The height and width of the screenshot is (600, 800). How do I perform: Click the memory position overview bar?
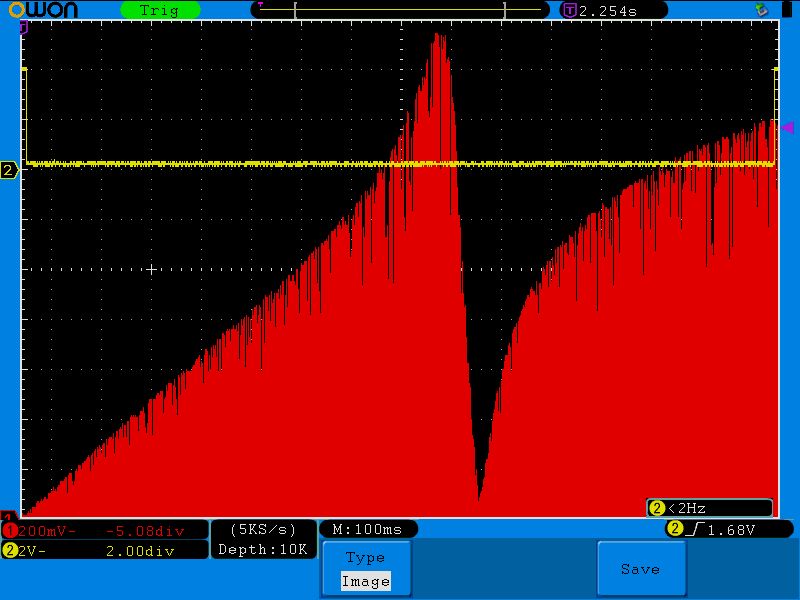400,10
